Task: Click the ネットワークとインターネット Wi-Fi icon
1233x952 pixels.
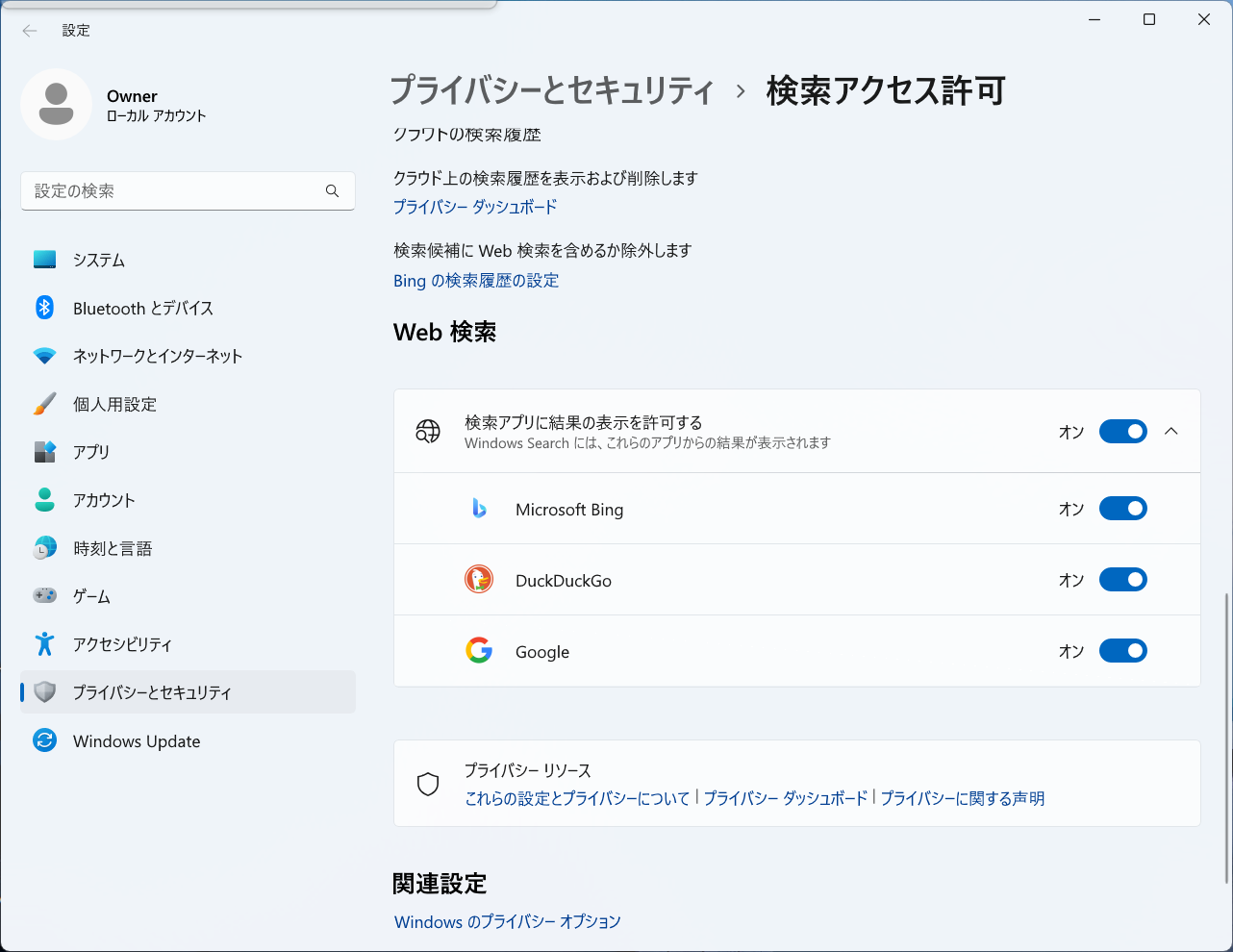Action: (x=44, y=356)
